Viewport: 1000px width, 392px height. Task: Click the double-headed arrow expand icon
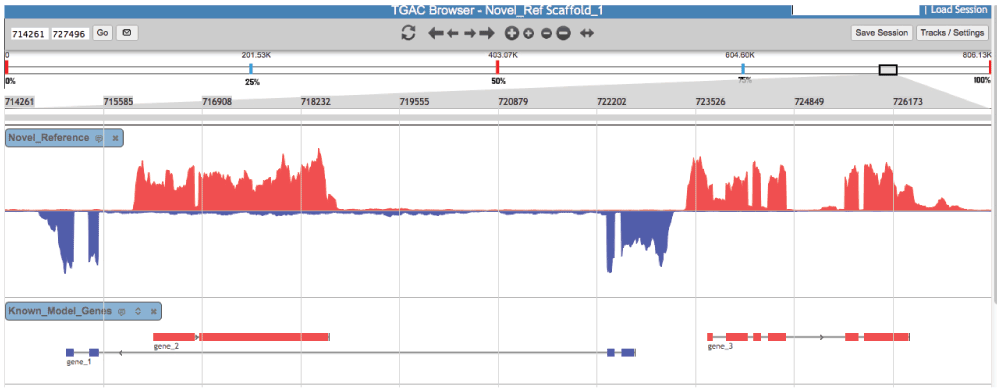(x=587, y=33)
